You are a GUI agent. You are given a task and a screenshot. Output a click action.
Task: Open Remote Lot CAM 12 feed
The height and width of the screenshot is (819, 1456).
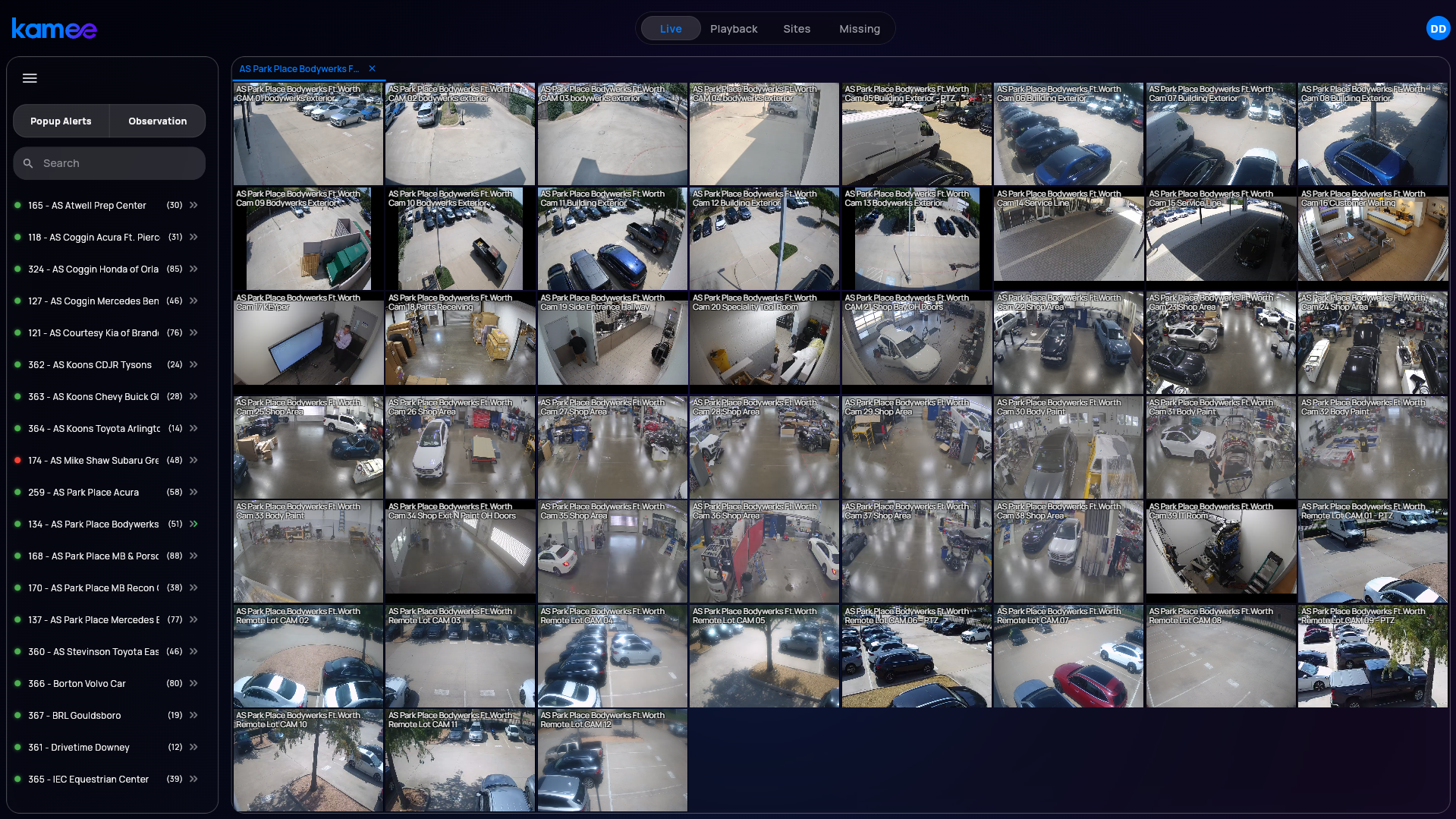coord(612,760)
